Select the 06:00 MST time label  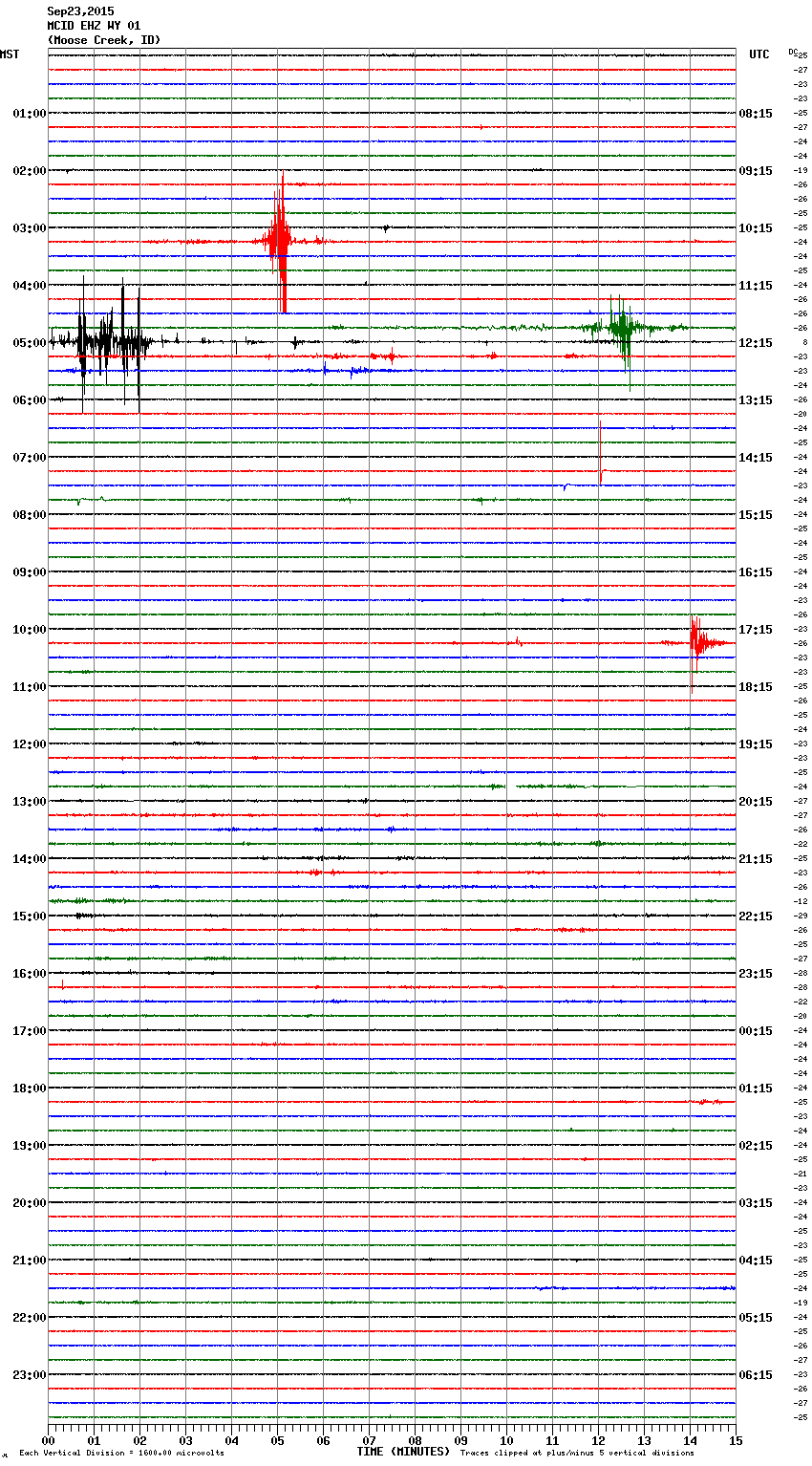pyautogui.click(x=29, y=399)
